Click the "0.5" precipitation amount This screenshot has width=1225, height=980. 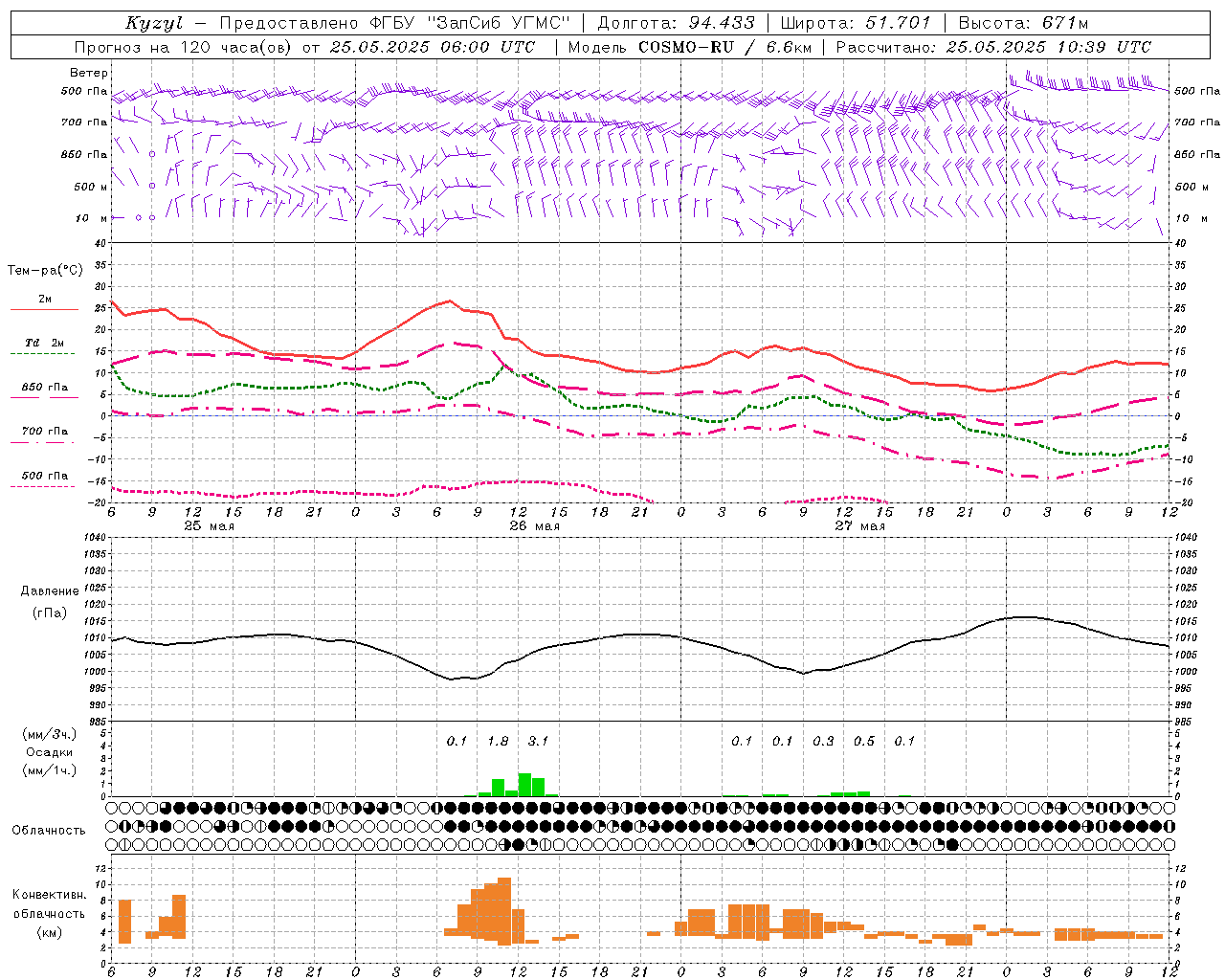click(864, 741)
